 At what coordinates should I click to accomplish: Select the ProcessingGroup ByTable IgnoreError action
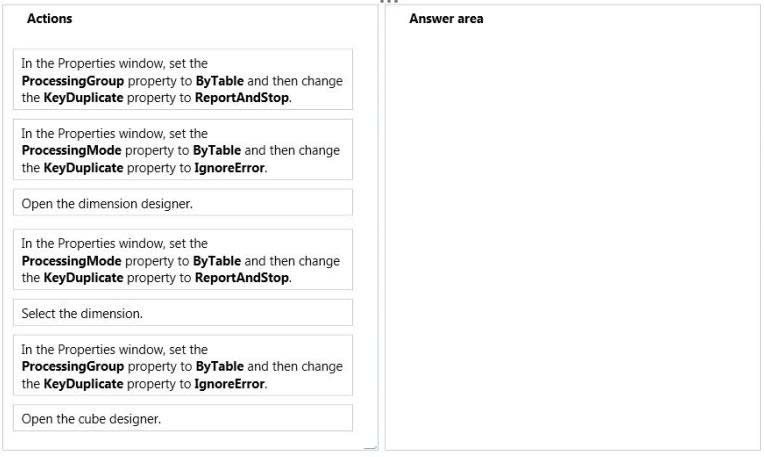184,366
